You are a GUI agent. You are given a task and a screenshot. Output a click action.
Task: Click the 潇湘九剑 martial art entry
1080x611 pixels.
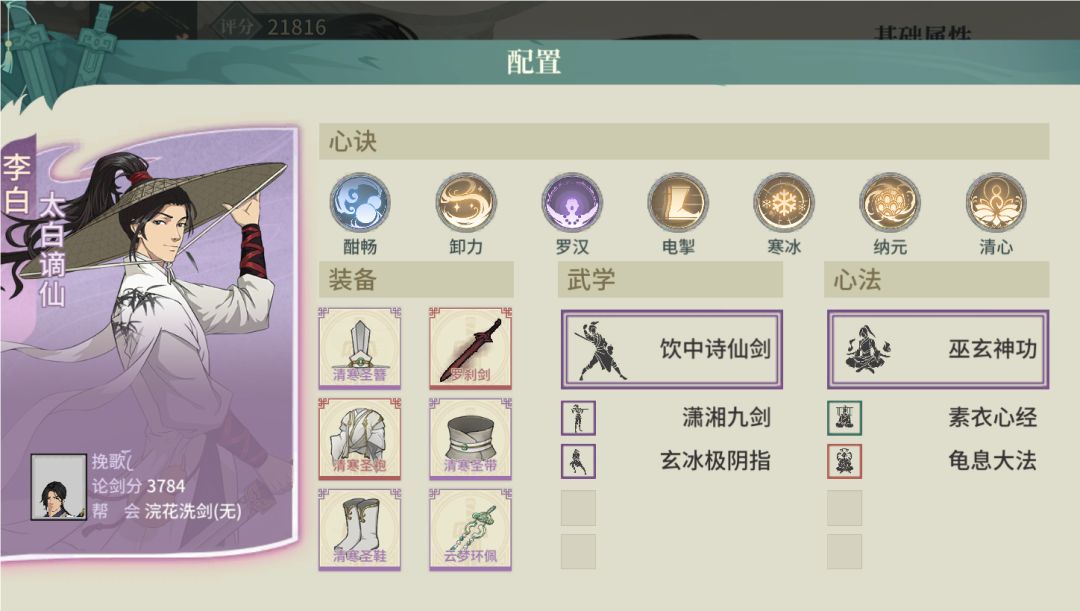tap(666, 418)
